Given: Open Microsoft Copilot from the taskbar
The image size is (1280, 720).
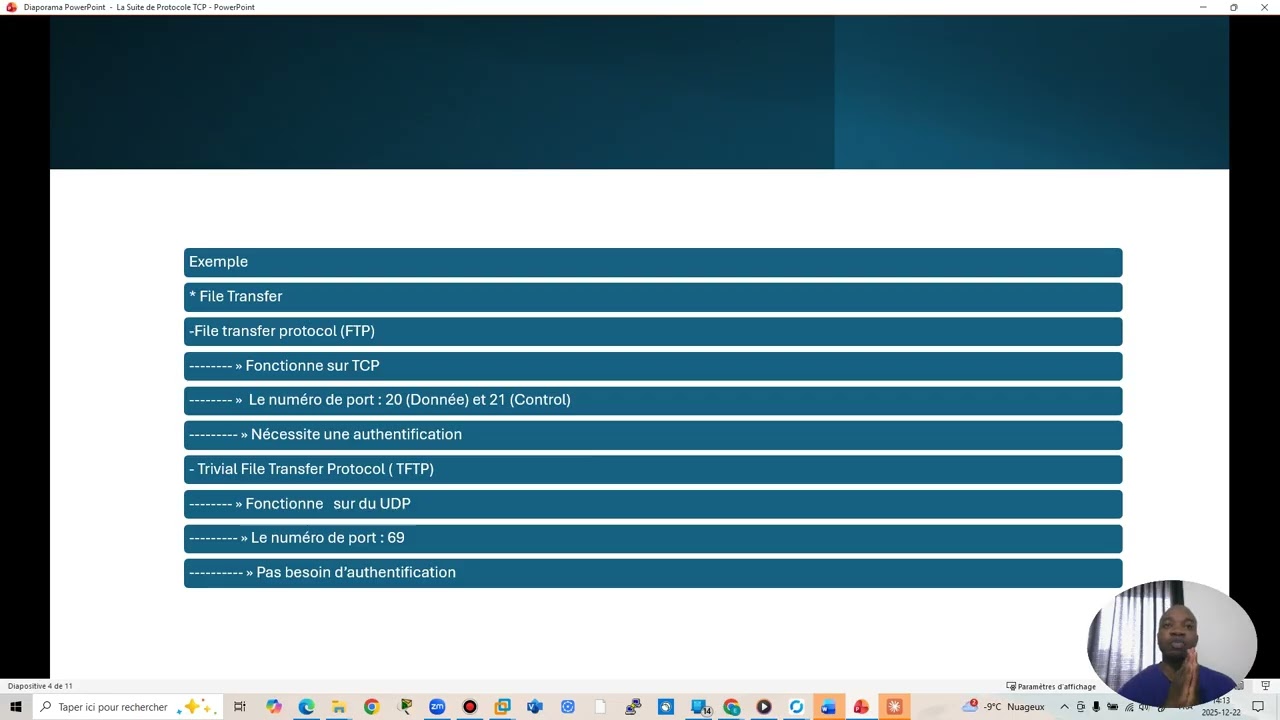Looking at the screenshot, I should pyautogui.click(x=273, y=707).
